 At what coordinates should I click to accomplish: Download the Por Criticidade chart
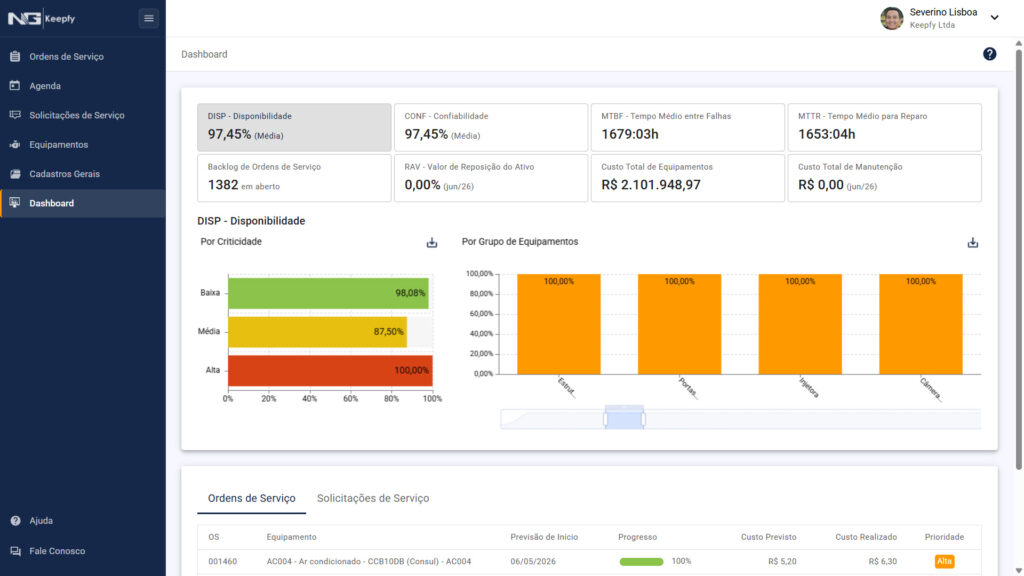pos(432,242)
